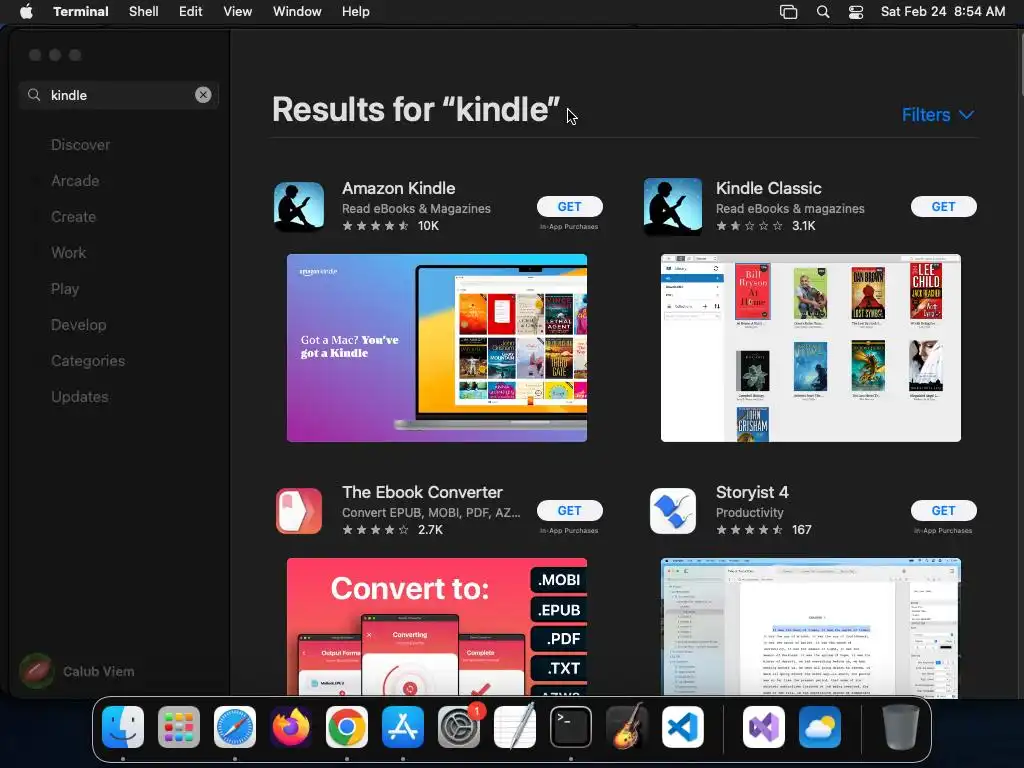The image size is (1024, 768).
Task: Open the cloud weather app in dock
Action: 820,727
